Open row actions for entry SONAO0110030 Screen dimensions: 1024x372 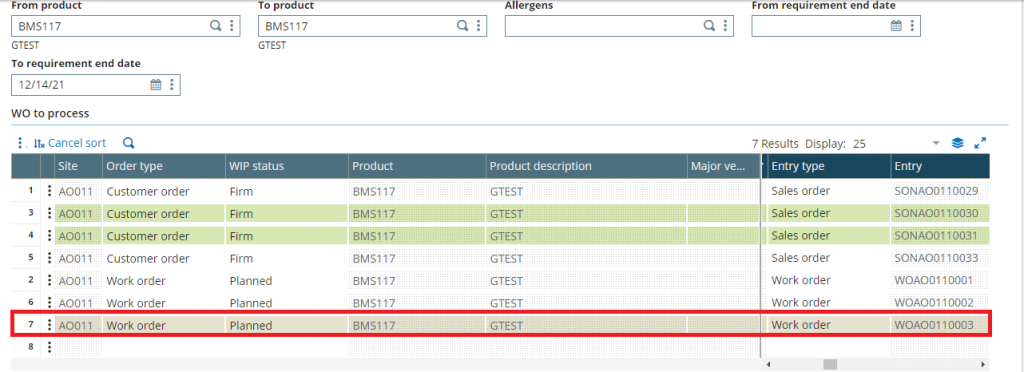coord(49,213)
